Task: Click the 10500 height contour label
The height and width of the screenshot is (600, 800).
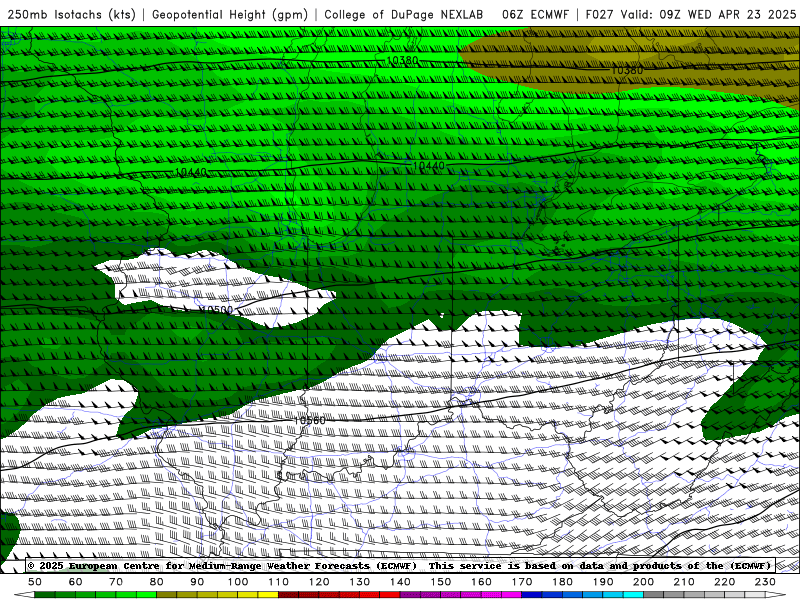Action: click(217, 310)
